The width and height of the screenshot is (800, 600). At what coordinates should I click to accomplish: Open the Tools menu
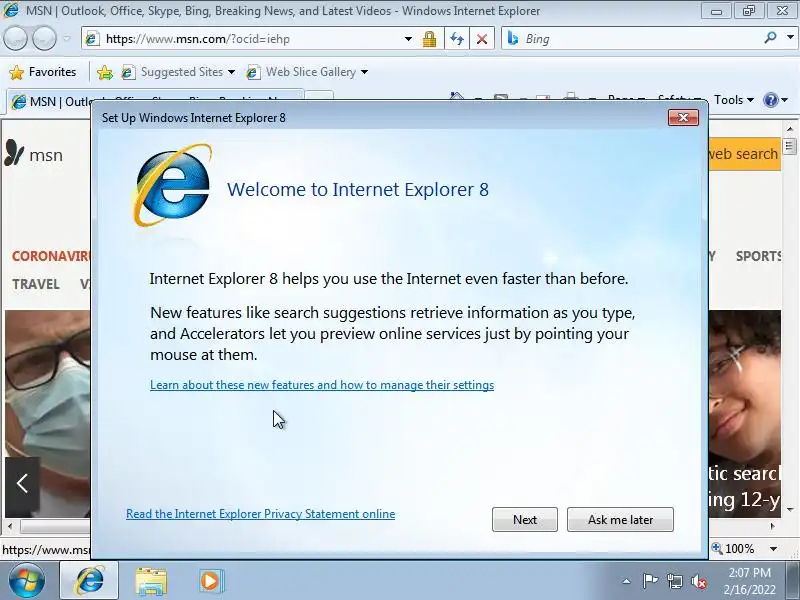734,100
